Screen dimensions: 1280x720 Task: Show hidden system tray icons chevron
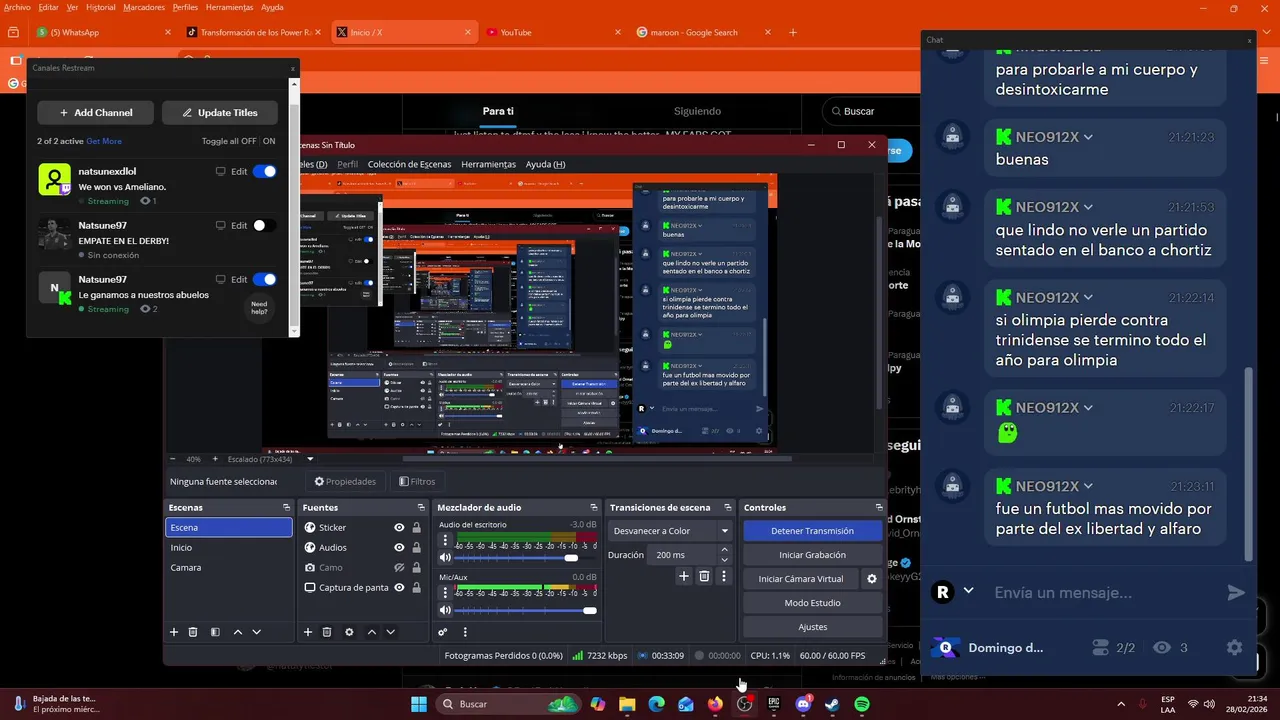click(1120, 704)
